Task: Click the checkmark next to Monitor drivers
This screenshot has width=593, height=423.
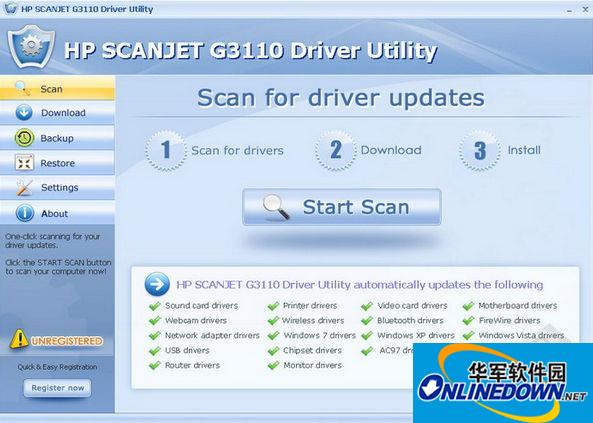Action: point(273,365)
